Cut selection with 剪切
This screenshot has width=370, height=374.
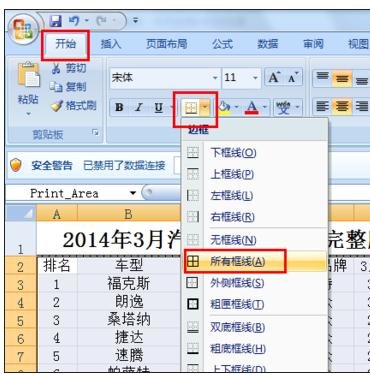click(69, 68)
